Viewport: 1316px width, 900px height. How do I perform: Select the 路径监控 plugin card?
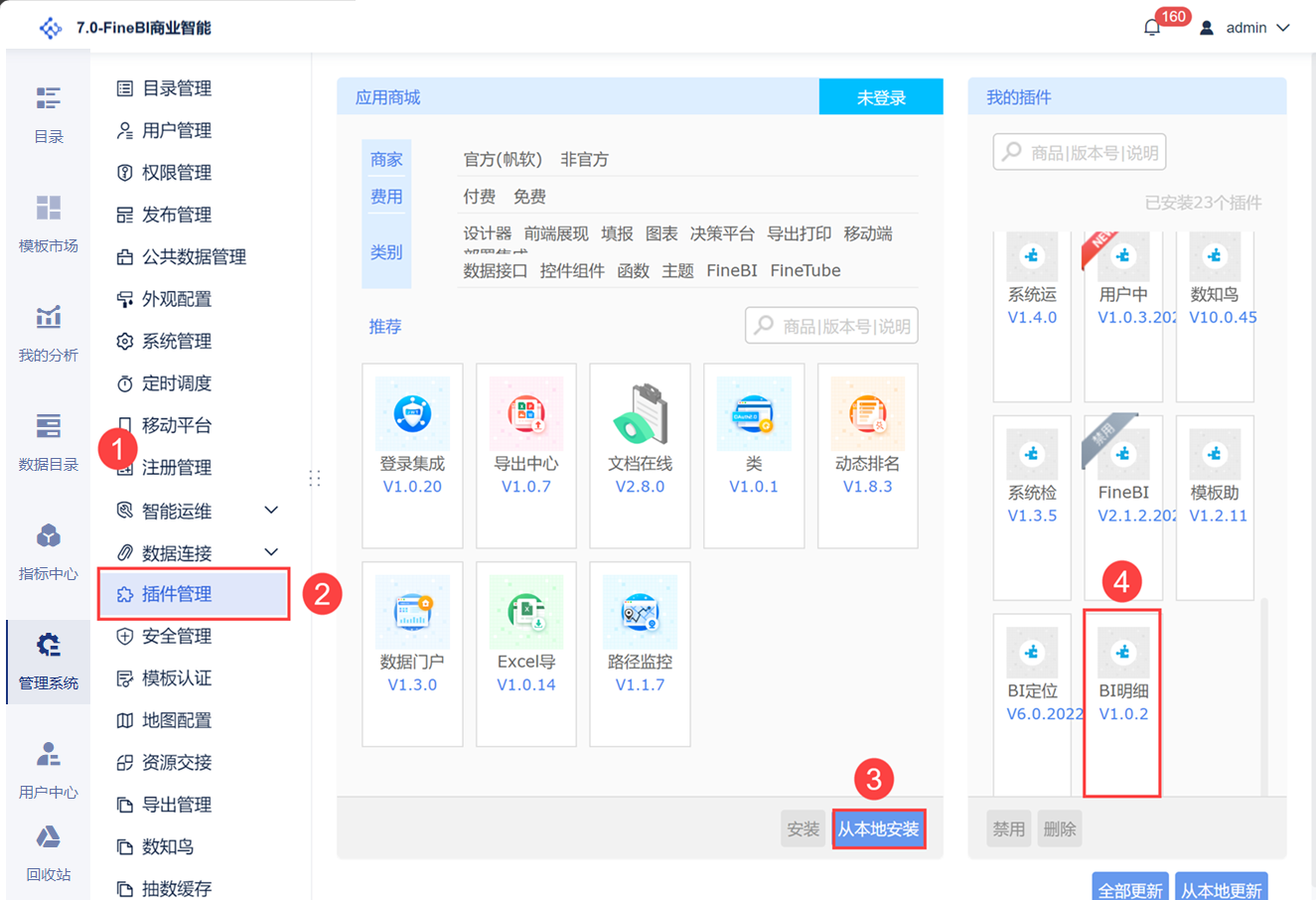coord(640,655)
